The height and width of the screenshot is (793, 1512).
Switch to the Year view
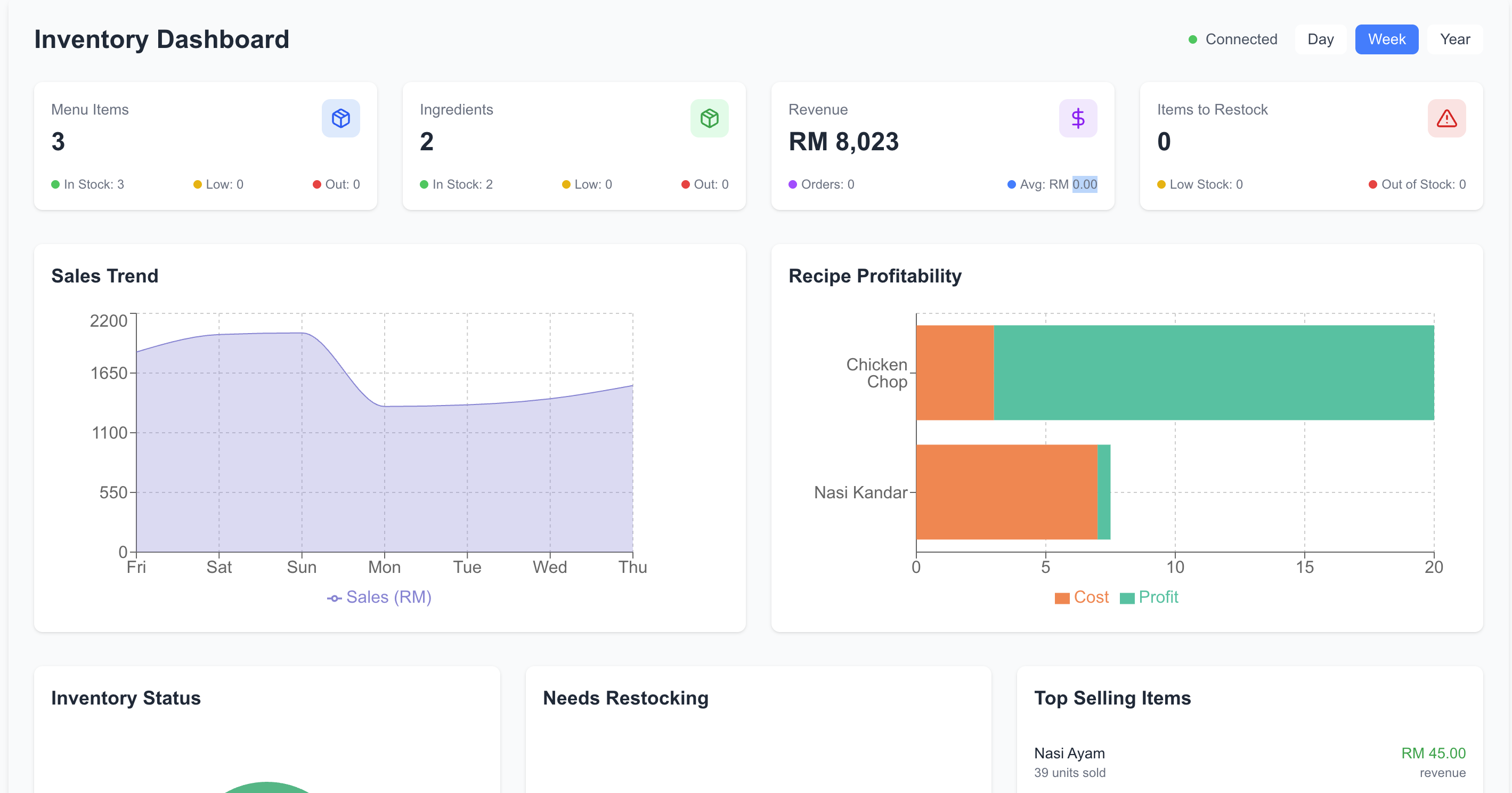(x=1454, y=39)
